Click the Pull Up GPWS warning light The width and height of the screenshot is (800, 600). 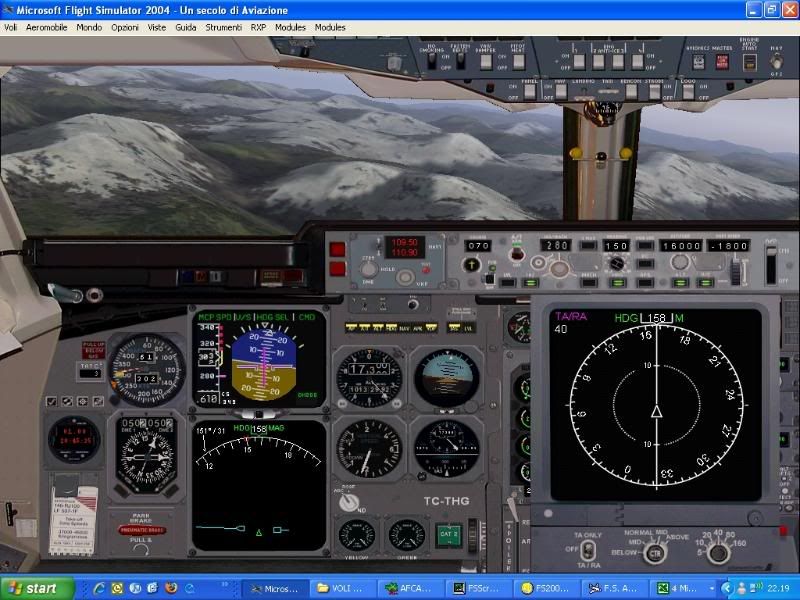coord(93,350)
